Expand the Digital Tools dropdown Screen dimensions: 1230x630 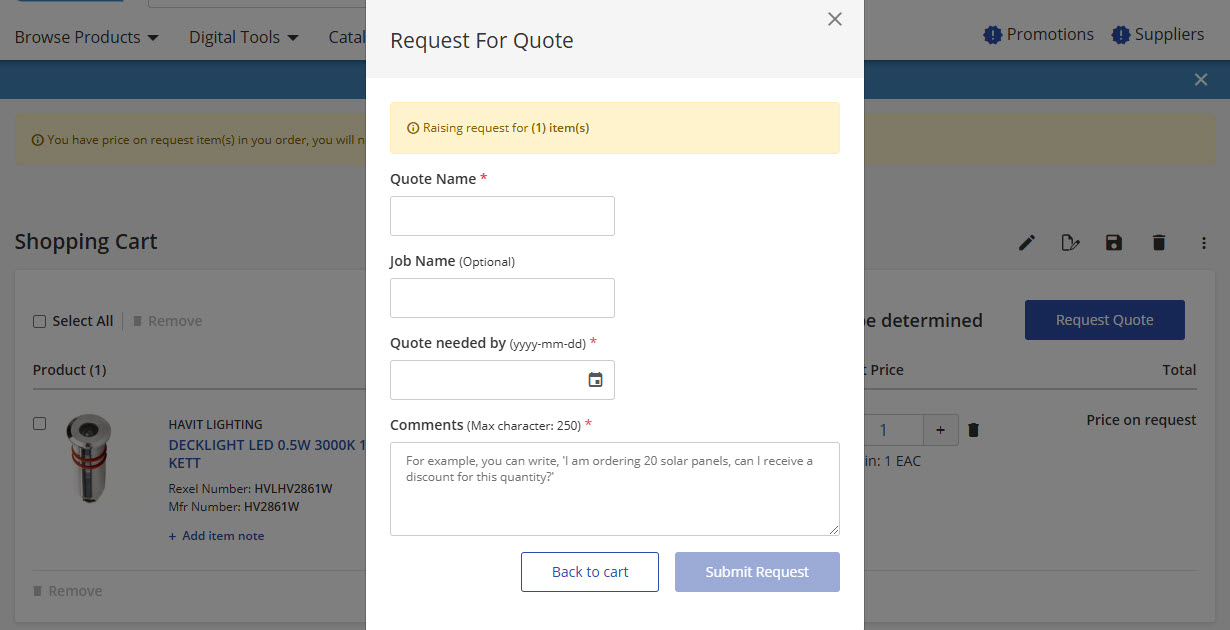pyautogui.click(x=244, y=38)
